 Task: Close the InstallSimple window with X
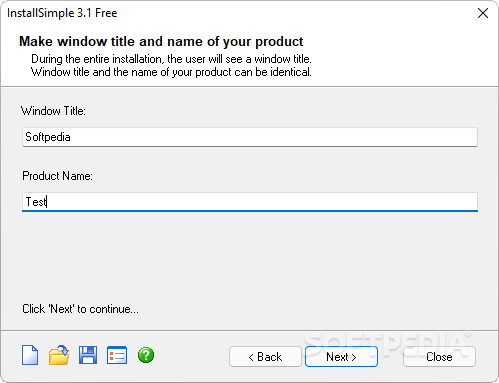coord(483,13)
